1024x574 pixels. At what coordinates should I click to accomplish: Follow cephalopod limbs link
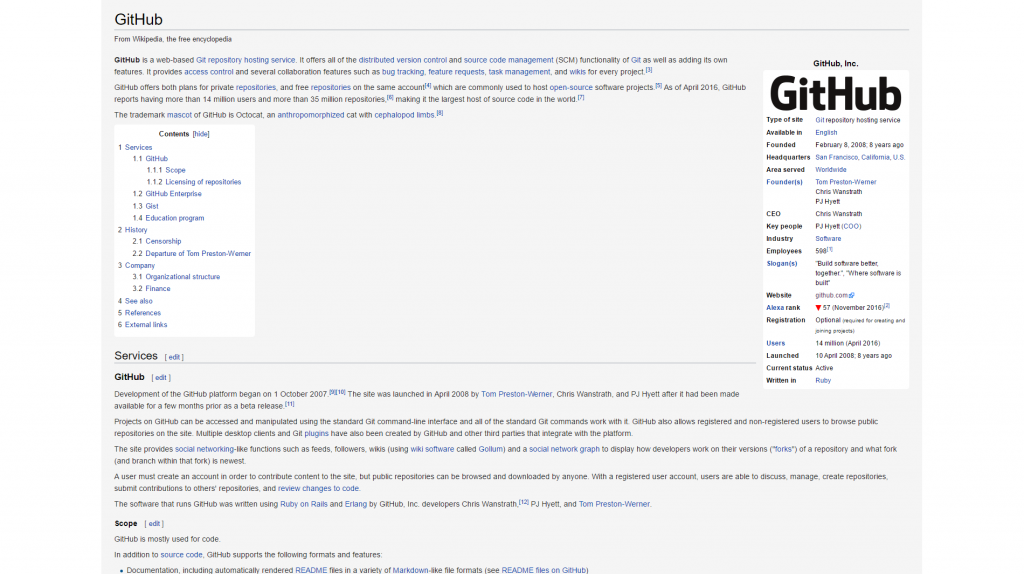(x=404, y=115)
